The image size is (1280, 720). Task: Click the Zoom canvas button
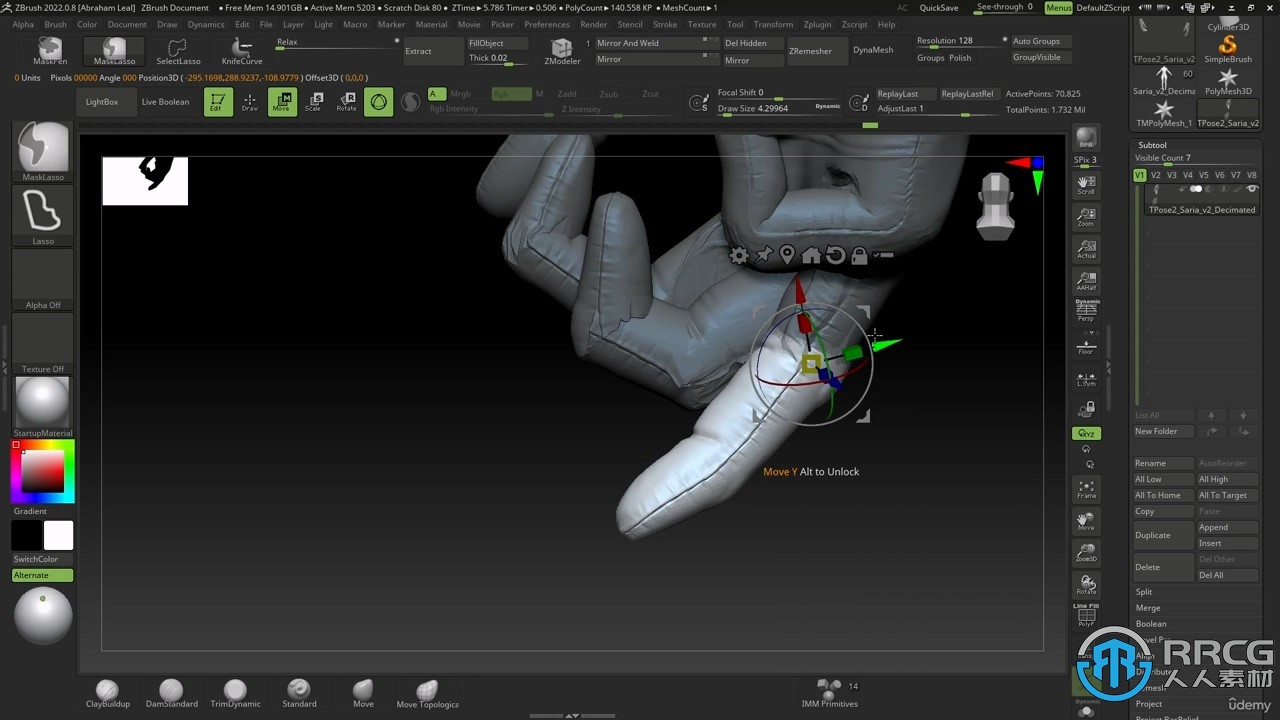(x=1086, y=217)
